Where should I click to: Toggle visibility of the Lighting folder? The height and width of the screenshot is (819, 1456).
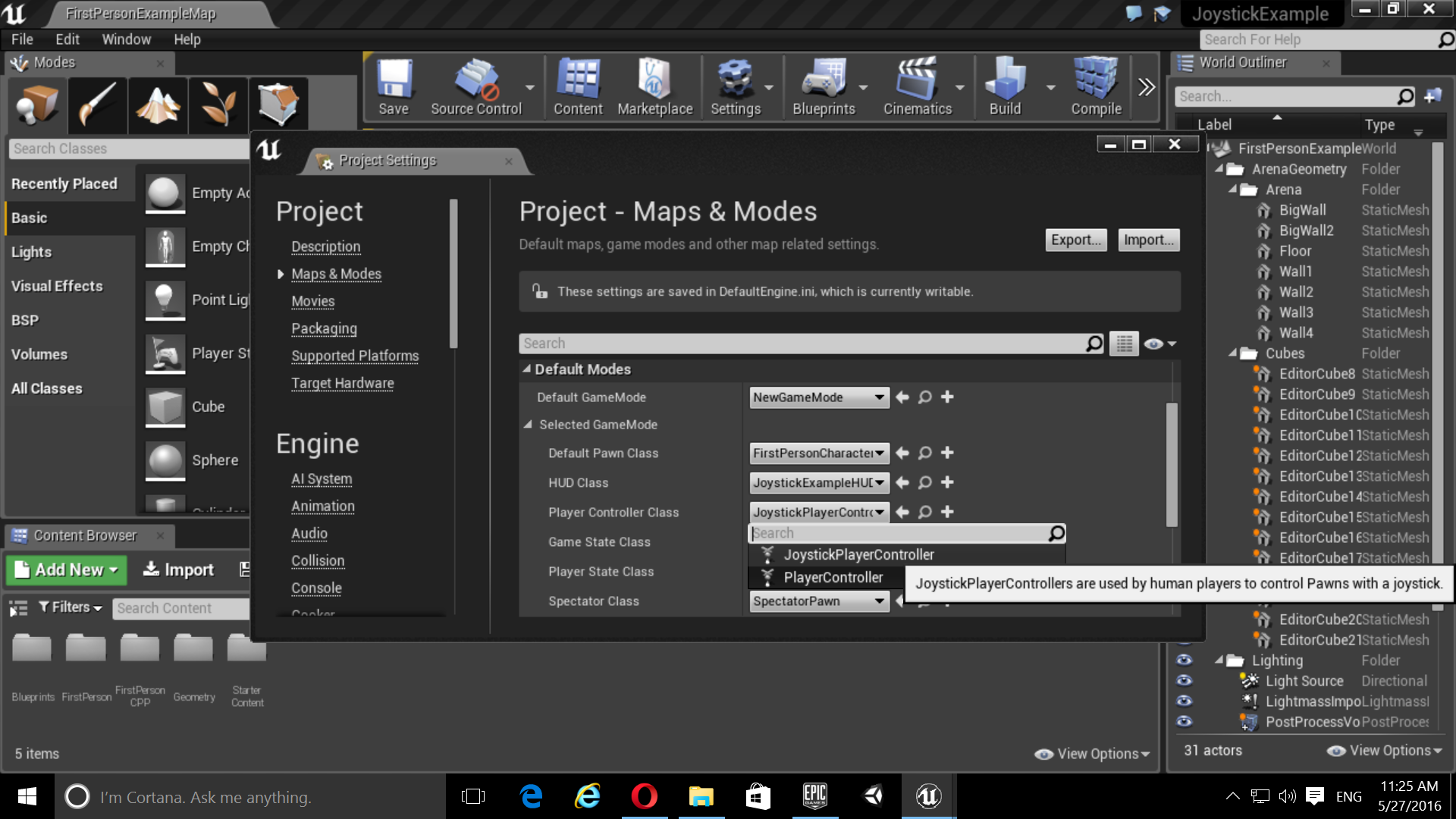pyautogui.click(x=1184, y=660)
